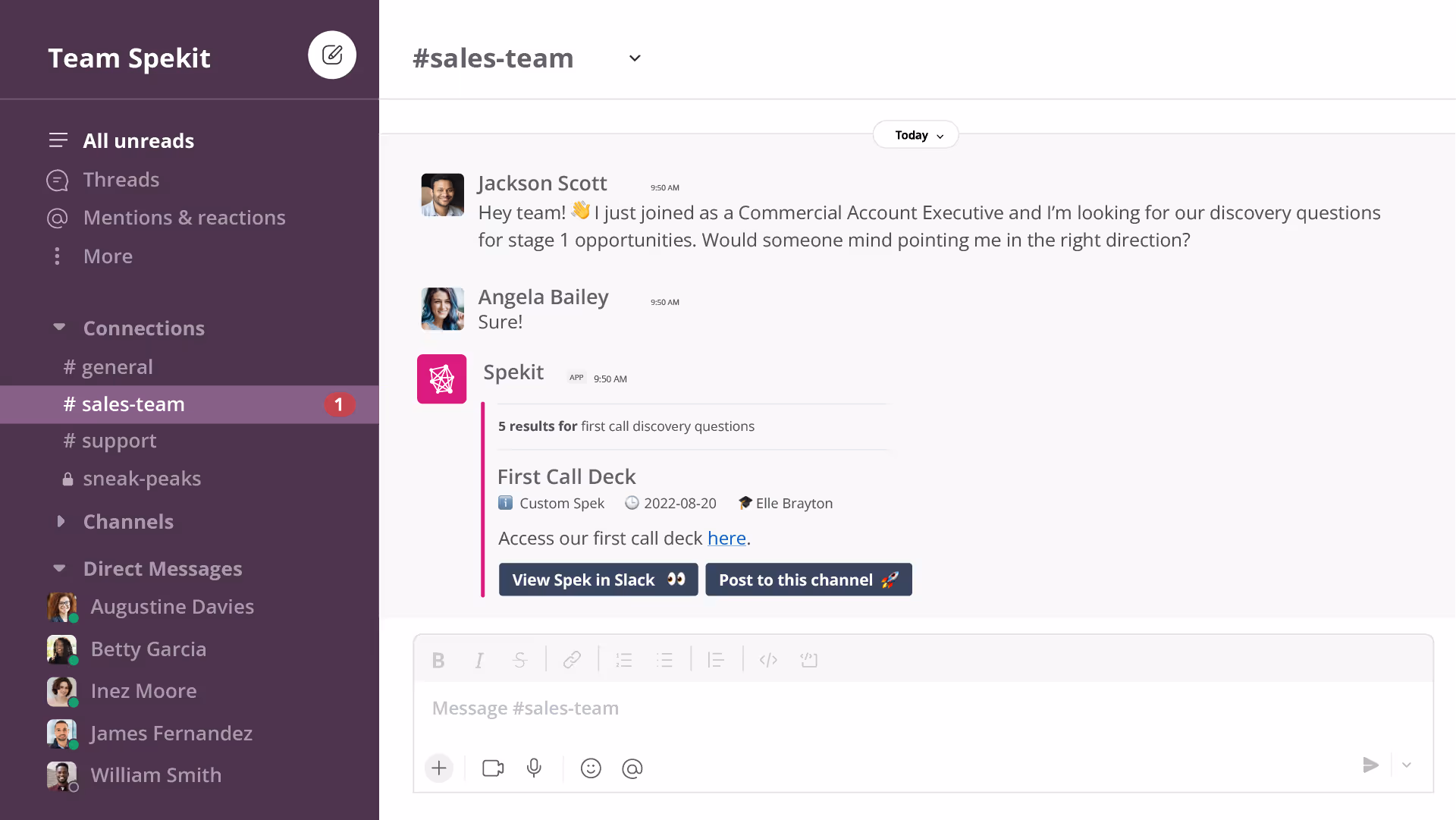Click the Spekit app logo

442,379
